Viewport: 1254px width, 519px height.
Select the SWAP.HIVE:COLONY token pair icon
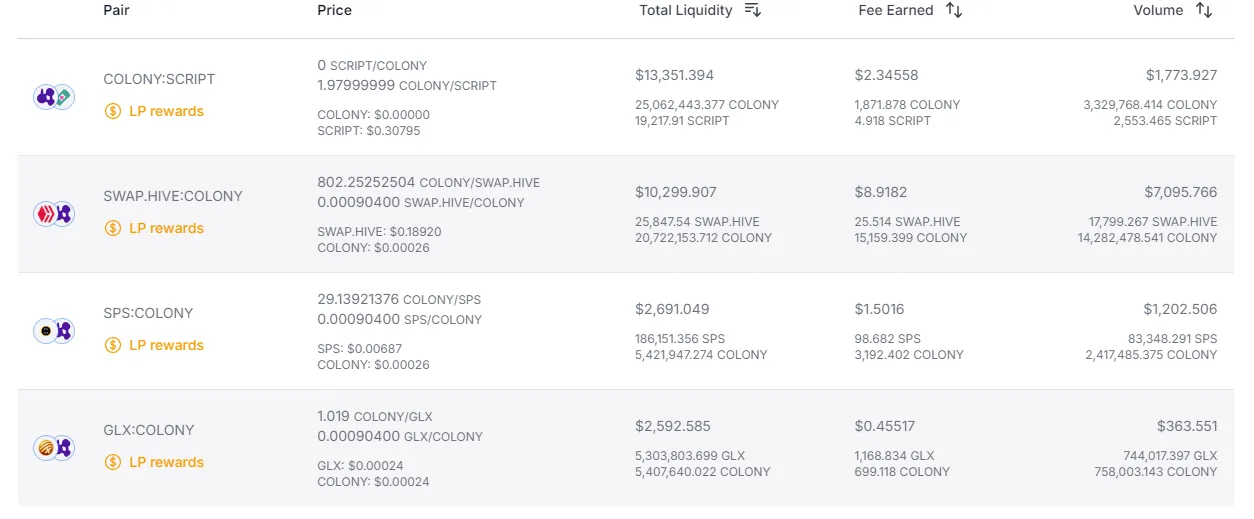pos(54,214)
